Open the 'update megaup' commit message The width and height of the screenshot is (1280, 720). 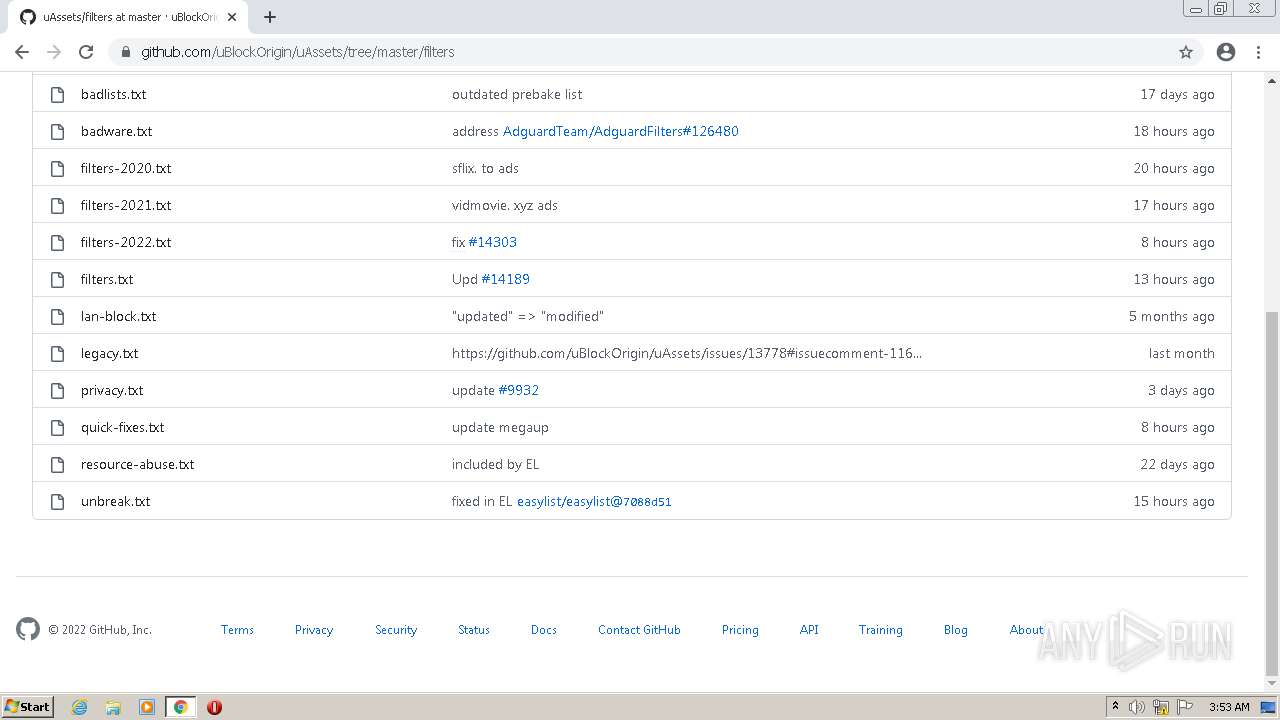500,427
